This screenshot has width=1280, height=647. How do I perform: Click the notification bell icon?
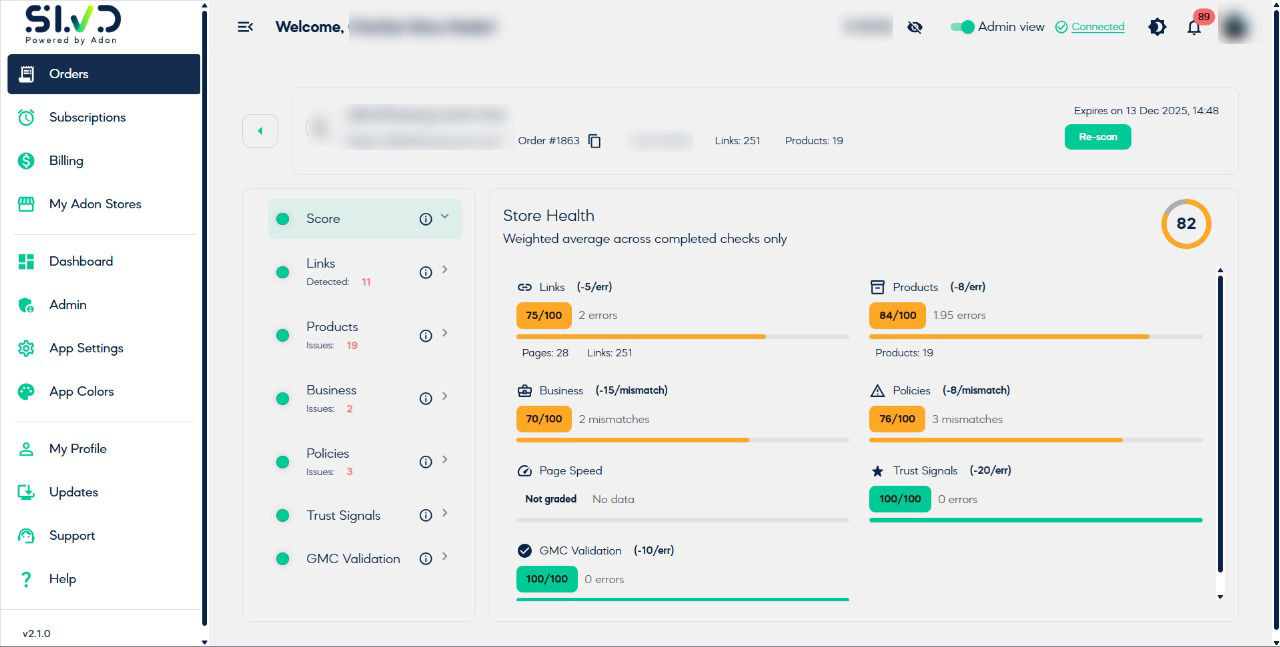(1194, 28)
